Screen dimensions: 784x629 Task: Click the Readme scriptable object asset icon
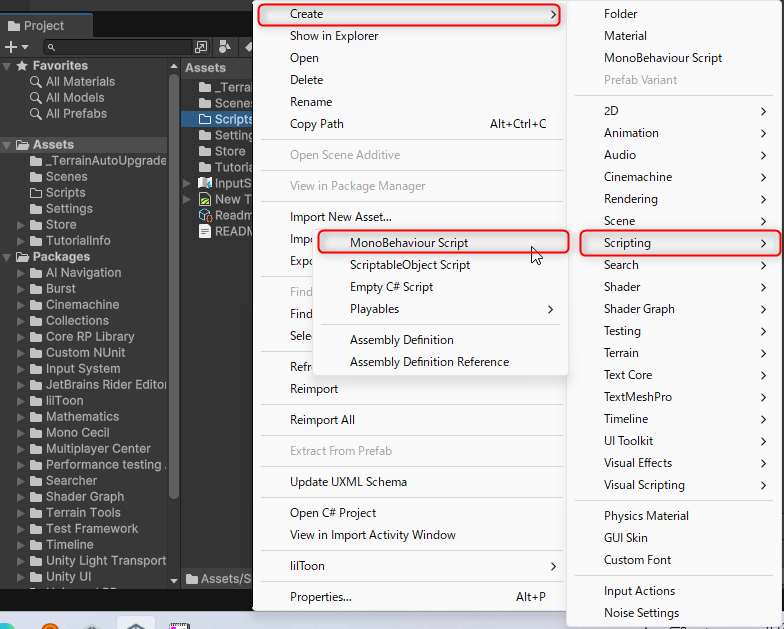[205, 215]
